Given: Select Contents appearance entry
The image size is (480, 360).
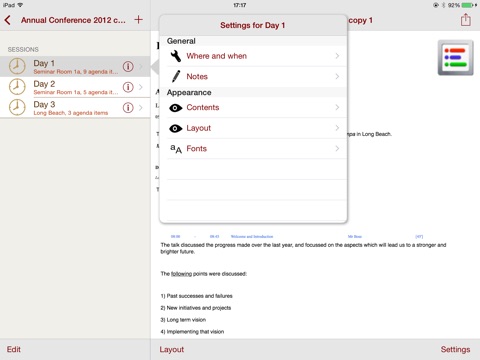Looking at the screenshot, I should [253, 107].
